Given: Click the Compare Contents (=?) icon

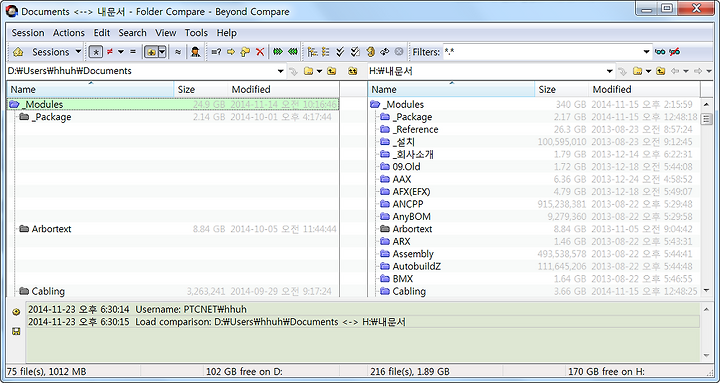Looking at the screenshot, I should [216, 52].
